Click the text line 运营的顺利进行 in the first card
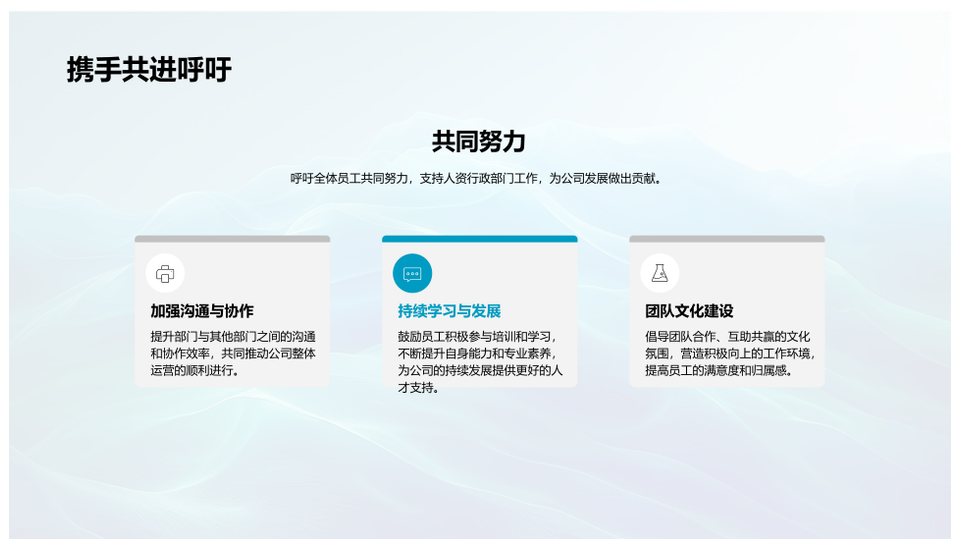 [195, 370]
